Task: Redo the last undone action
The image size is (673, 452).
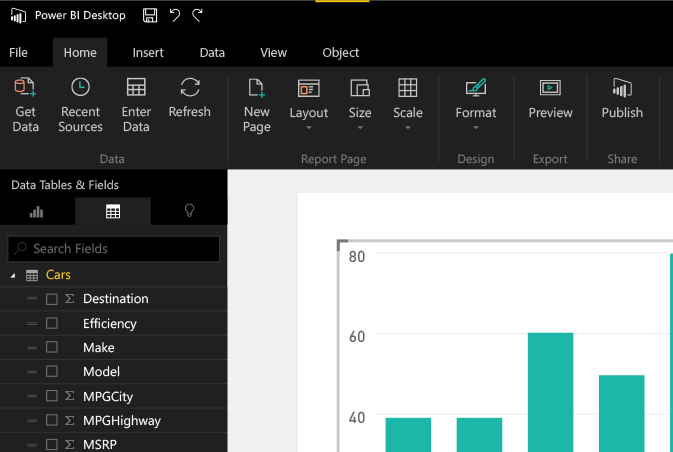Action: [x=197, y=15]
